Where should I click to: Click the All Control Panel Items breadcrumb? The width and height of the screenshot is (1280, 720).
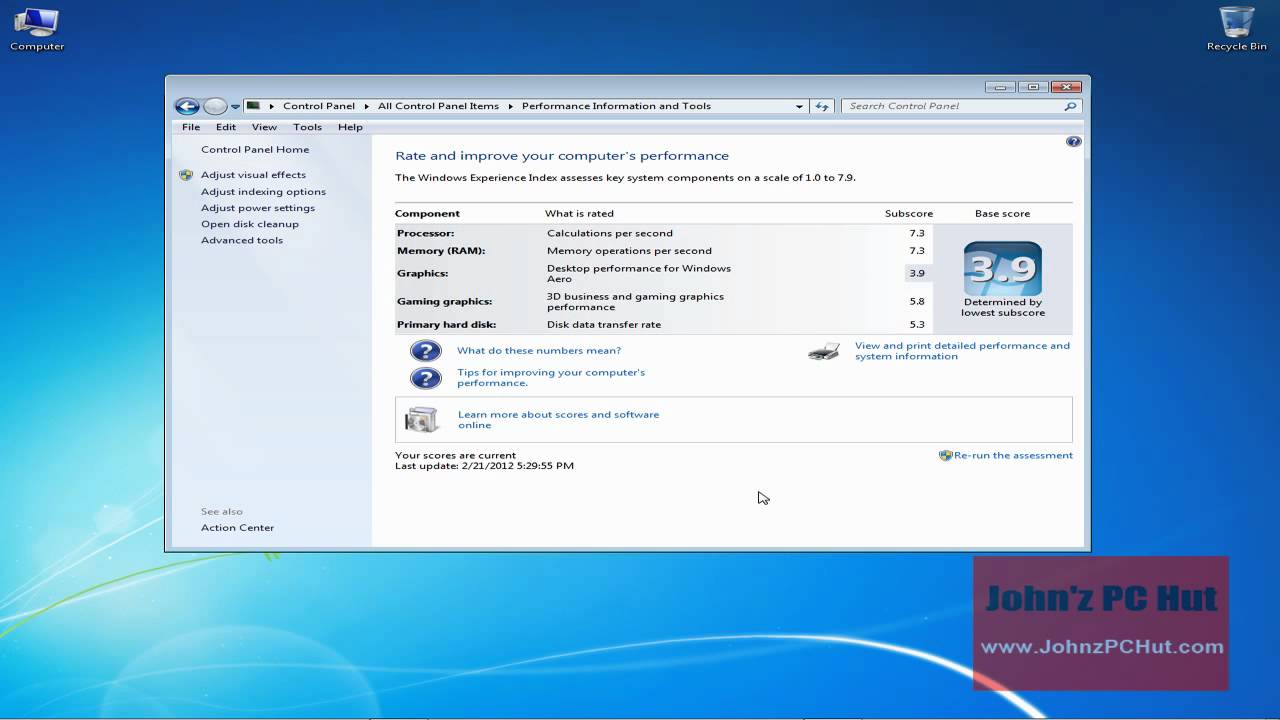point(438,106)
